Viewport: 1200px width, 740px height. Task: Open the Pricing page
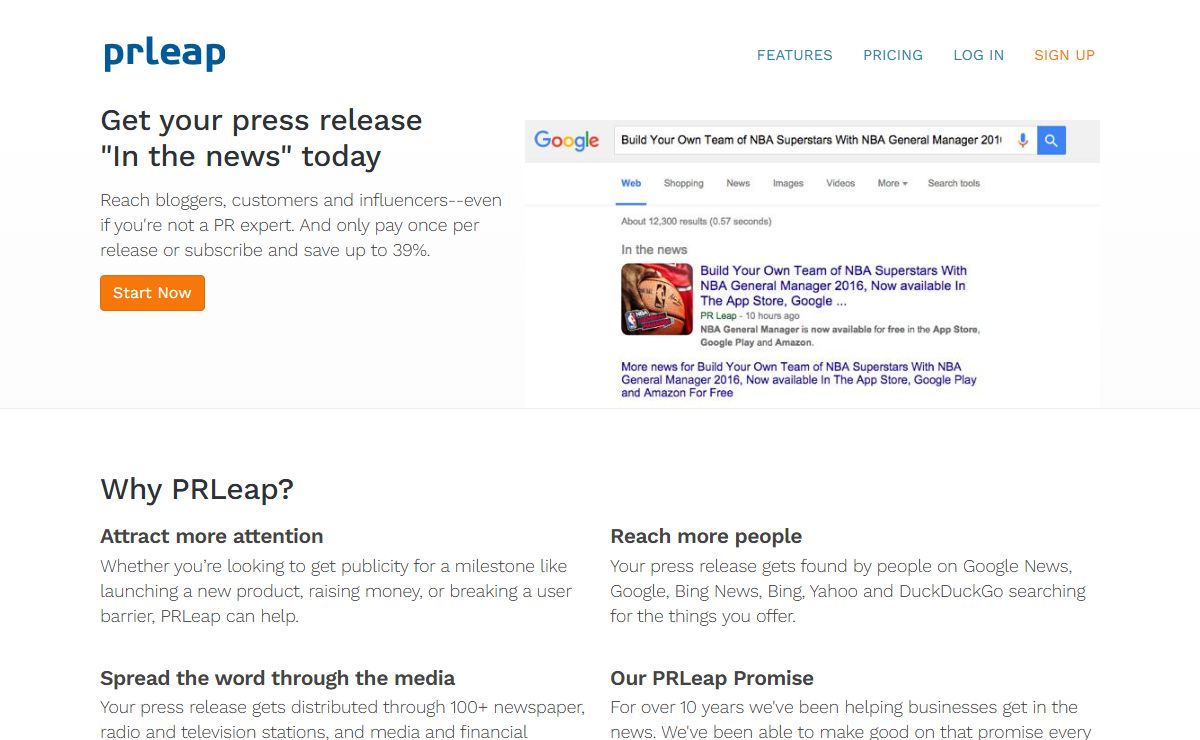(x=893, y=55)
